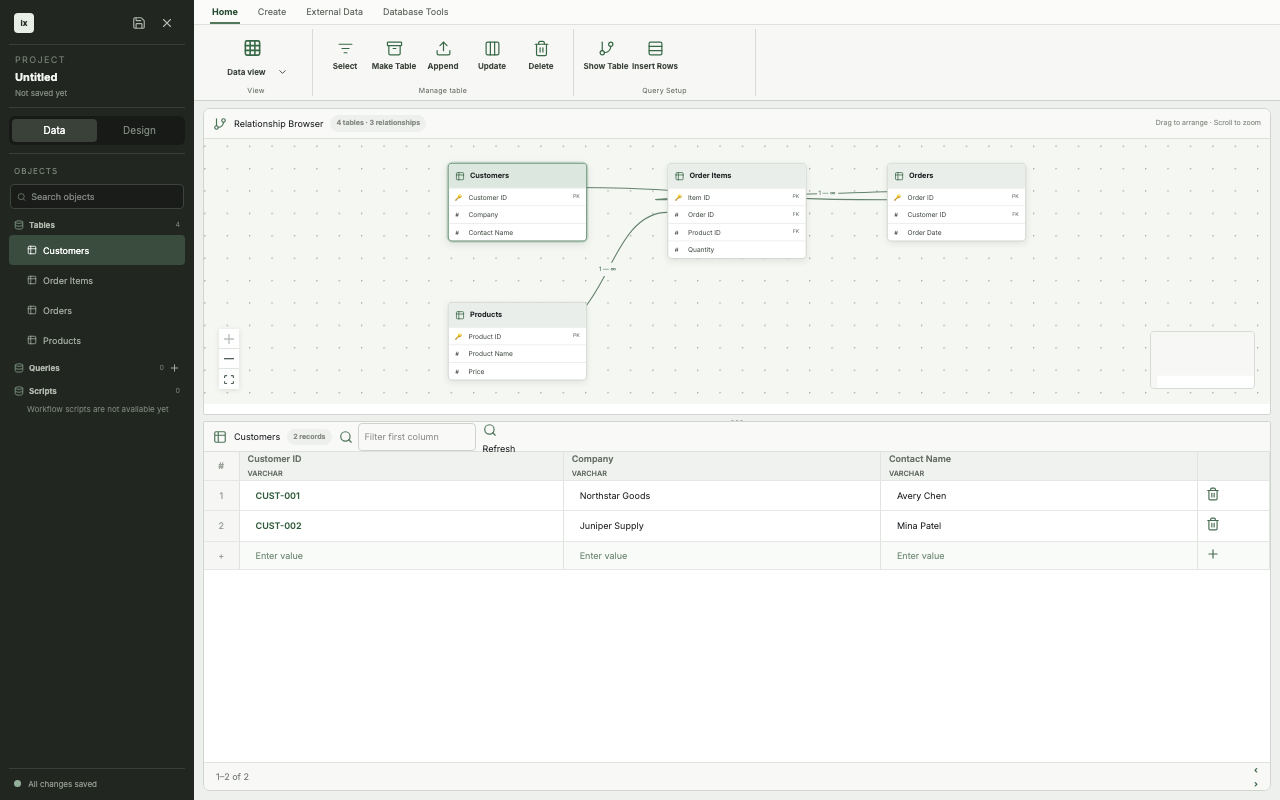Add the new row with plus icon
The image size is (1280, 800).
[x=1213, y=554]
